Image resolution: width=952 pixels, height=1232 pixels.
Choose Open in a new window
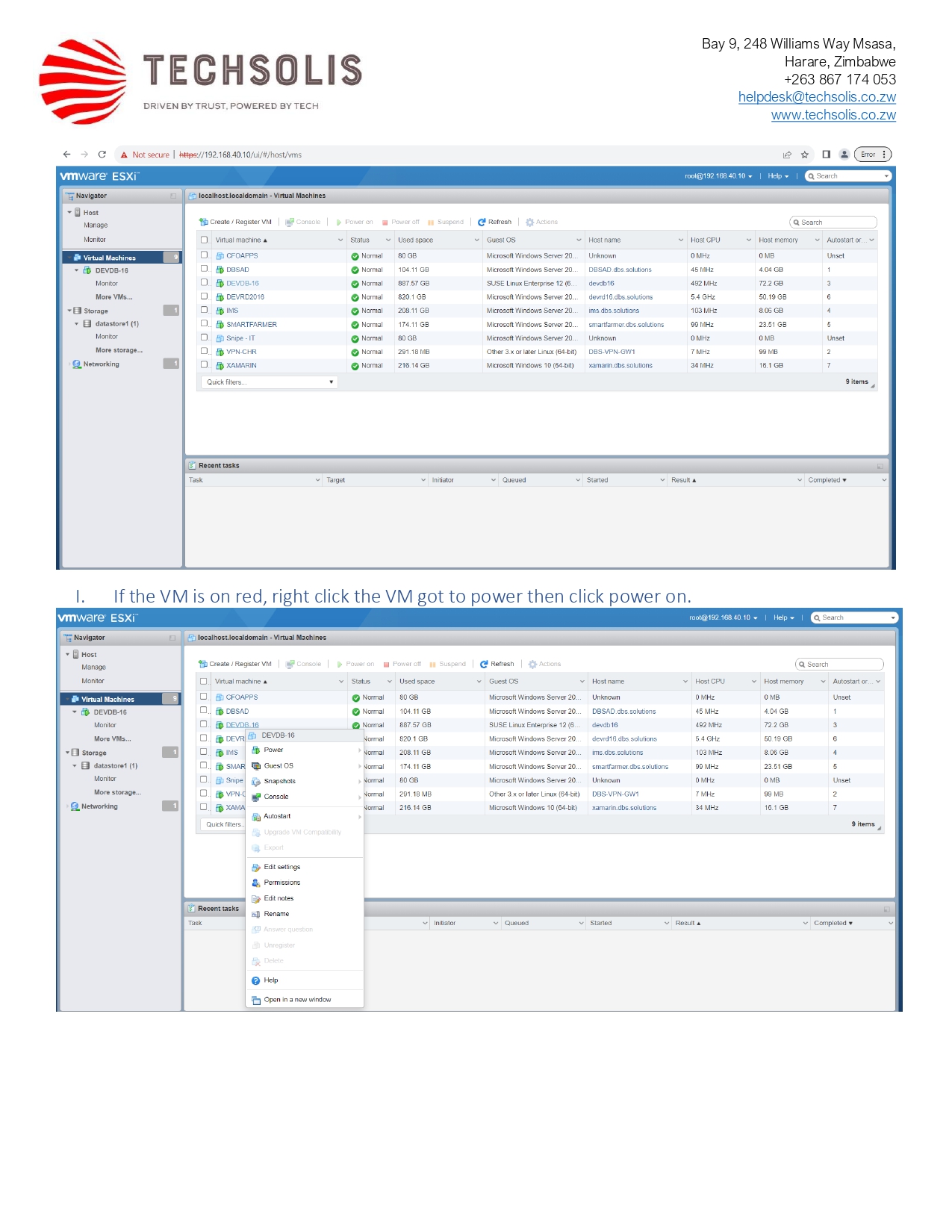pos(297,1000)
